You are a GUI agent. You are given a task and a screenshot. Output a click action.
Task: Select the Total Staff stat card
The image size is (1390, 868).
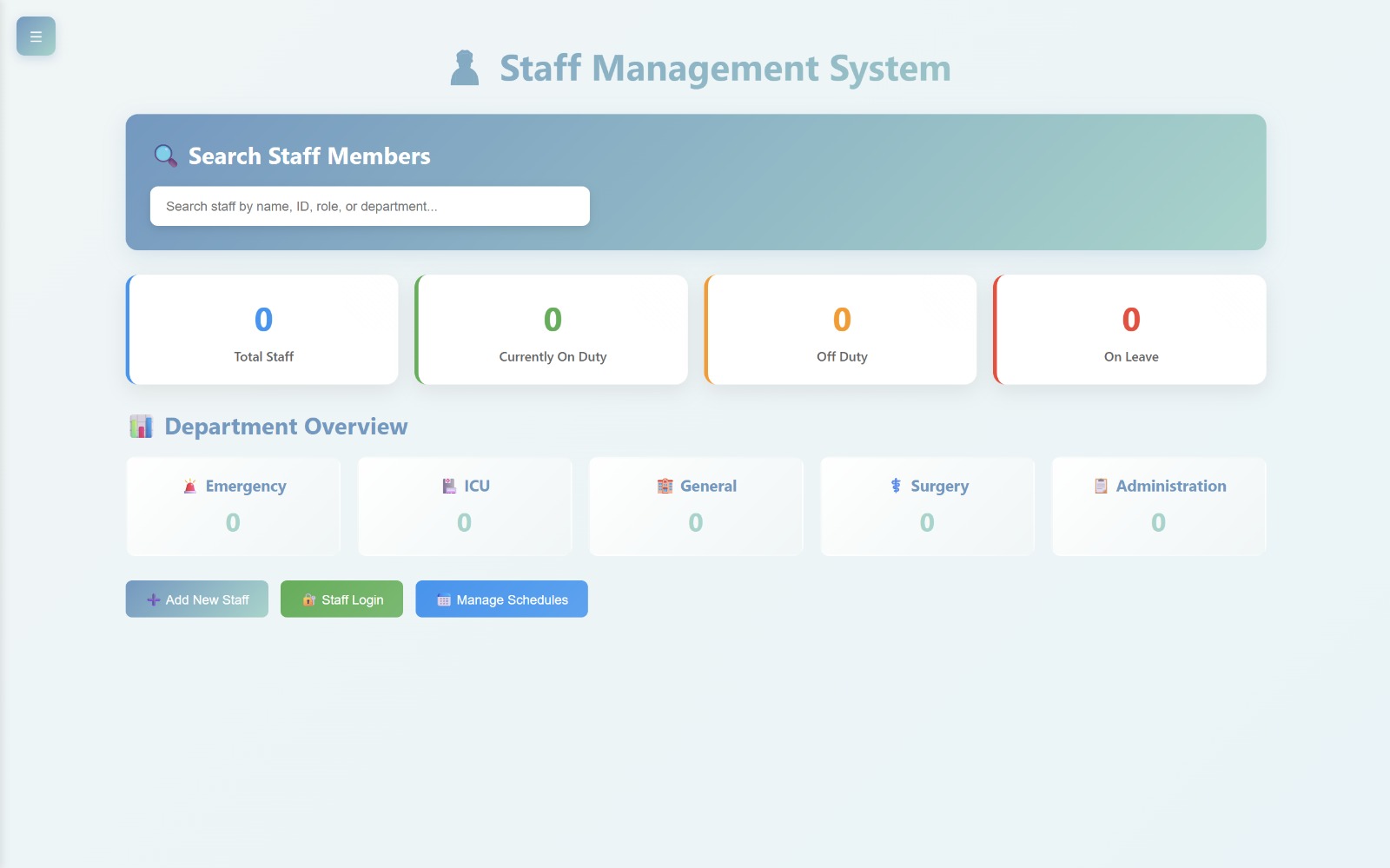tap(262, 330)
